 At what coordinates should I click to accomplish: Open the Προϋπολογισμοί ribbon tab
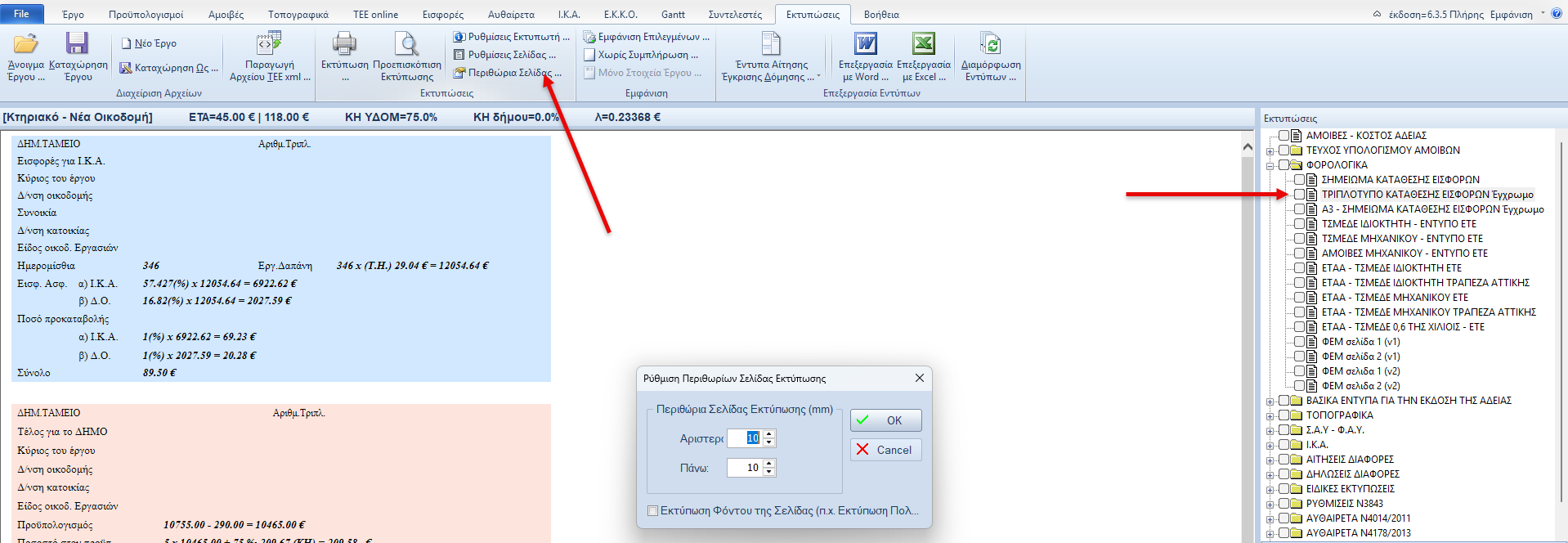(x=146, y=15)
